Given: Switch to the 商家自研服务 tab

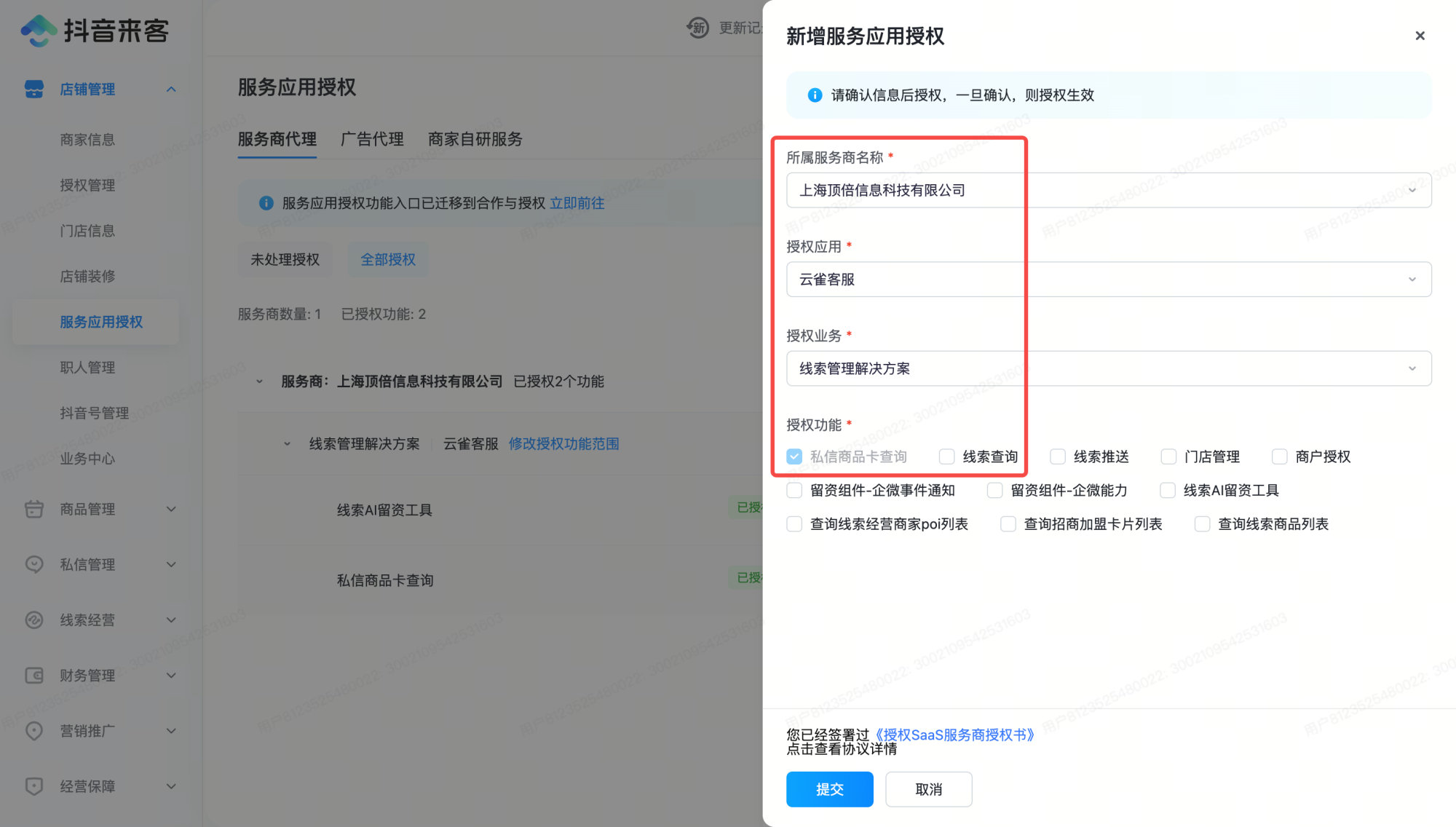Looking at the screenshot, I should (475, 139).
